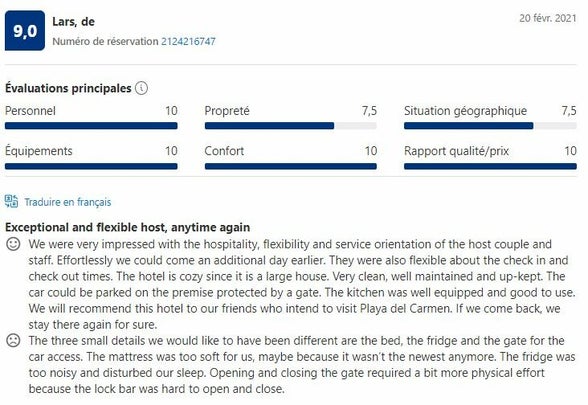Click the review date 20 févr. 2021
The image size is (588, 405).
coord(548,18)
